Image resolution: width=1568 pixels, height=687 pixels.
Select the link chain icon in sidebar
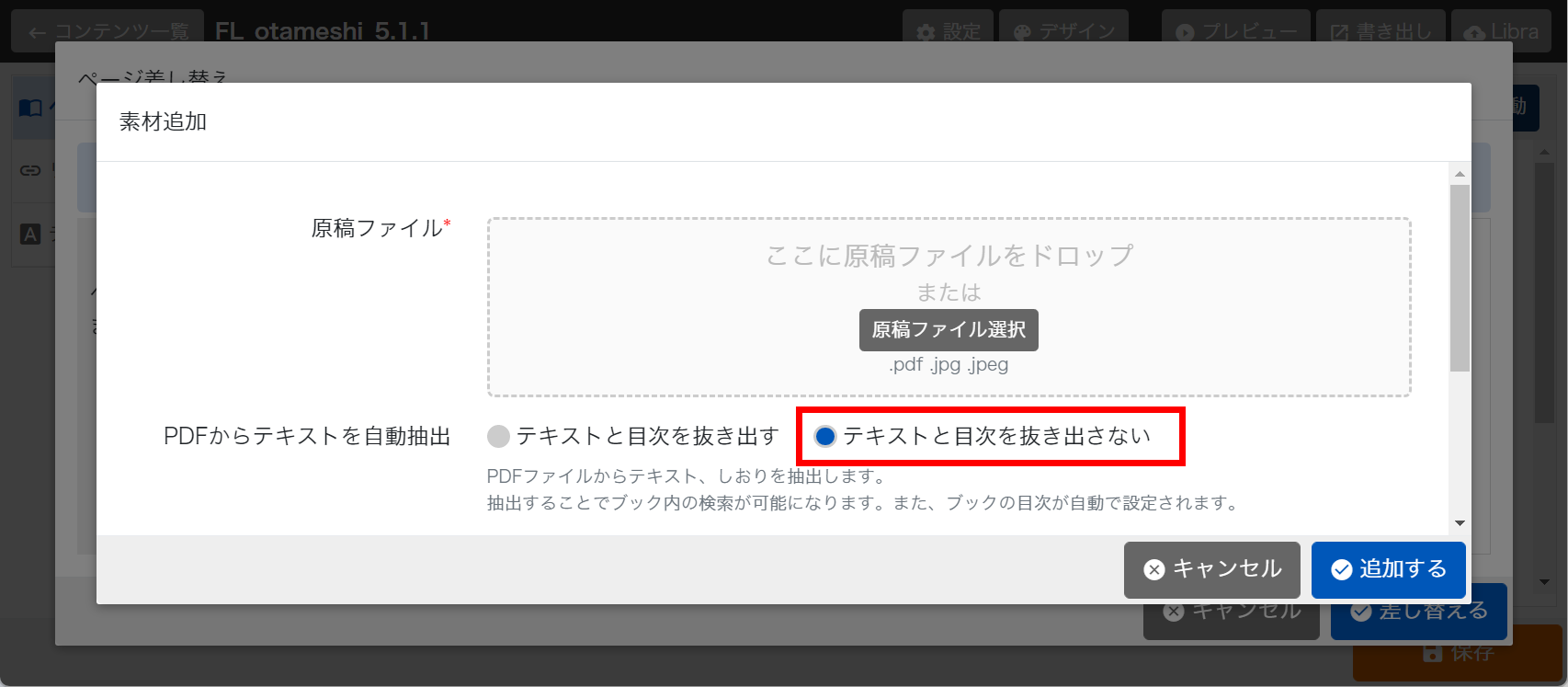(30, 170)
